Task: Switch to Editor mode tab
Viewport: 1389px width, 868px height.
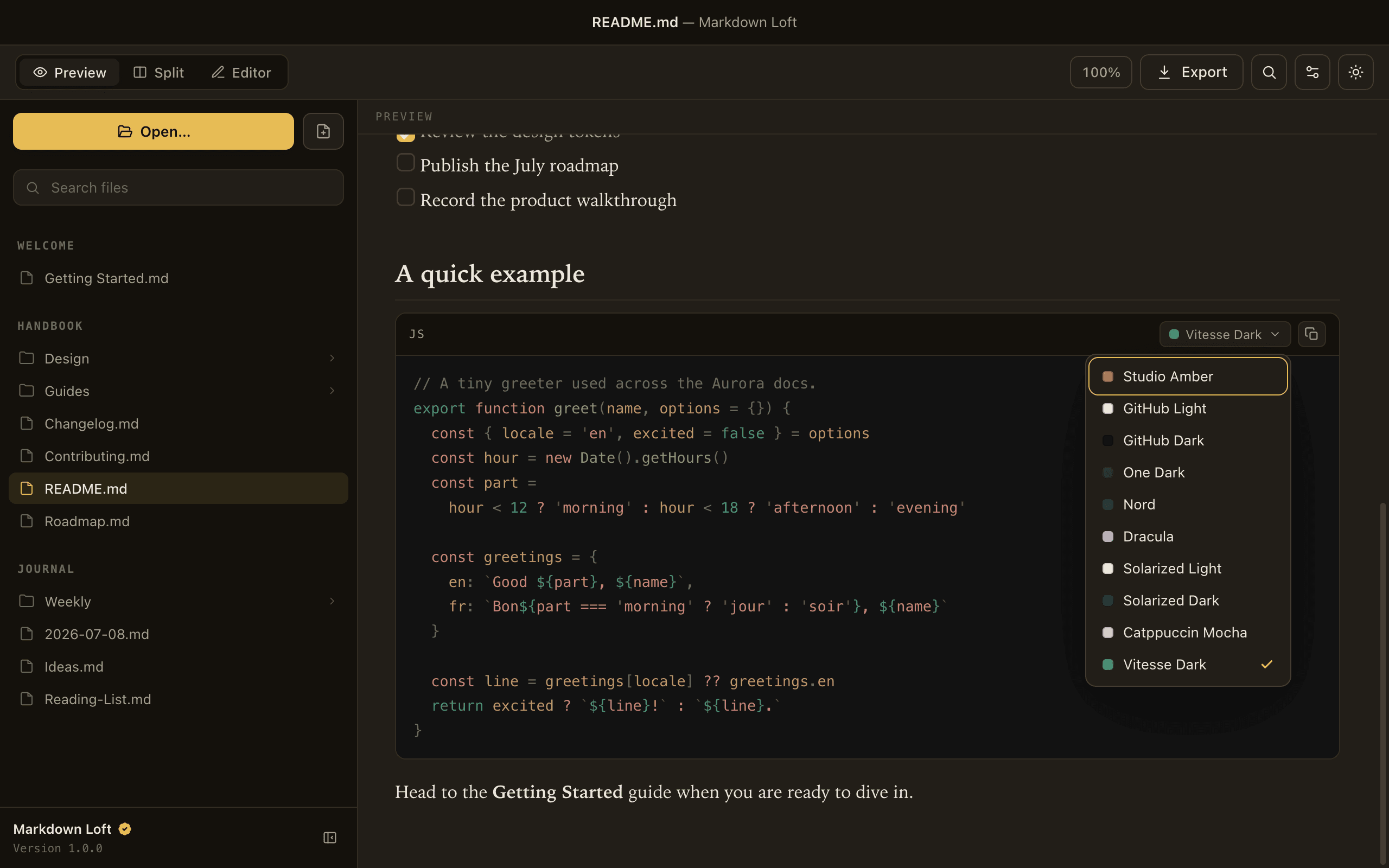Action: click(241, 72)
